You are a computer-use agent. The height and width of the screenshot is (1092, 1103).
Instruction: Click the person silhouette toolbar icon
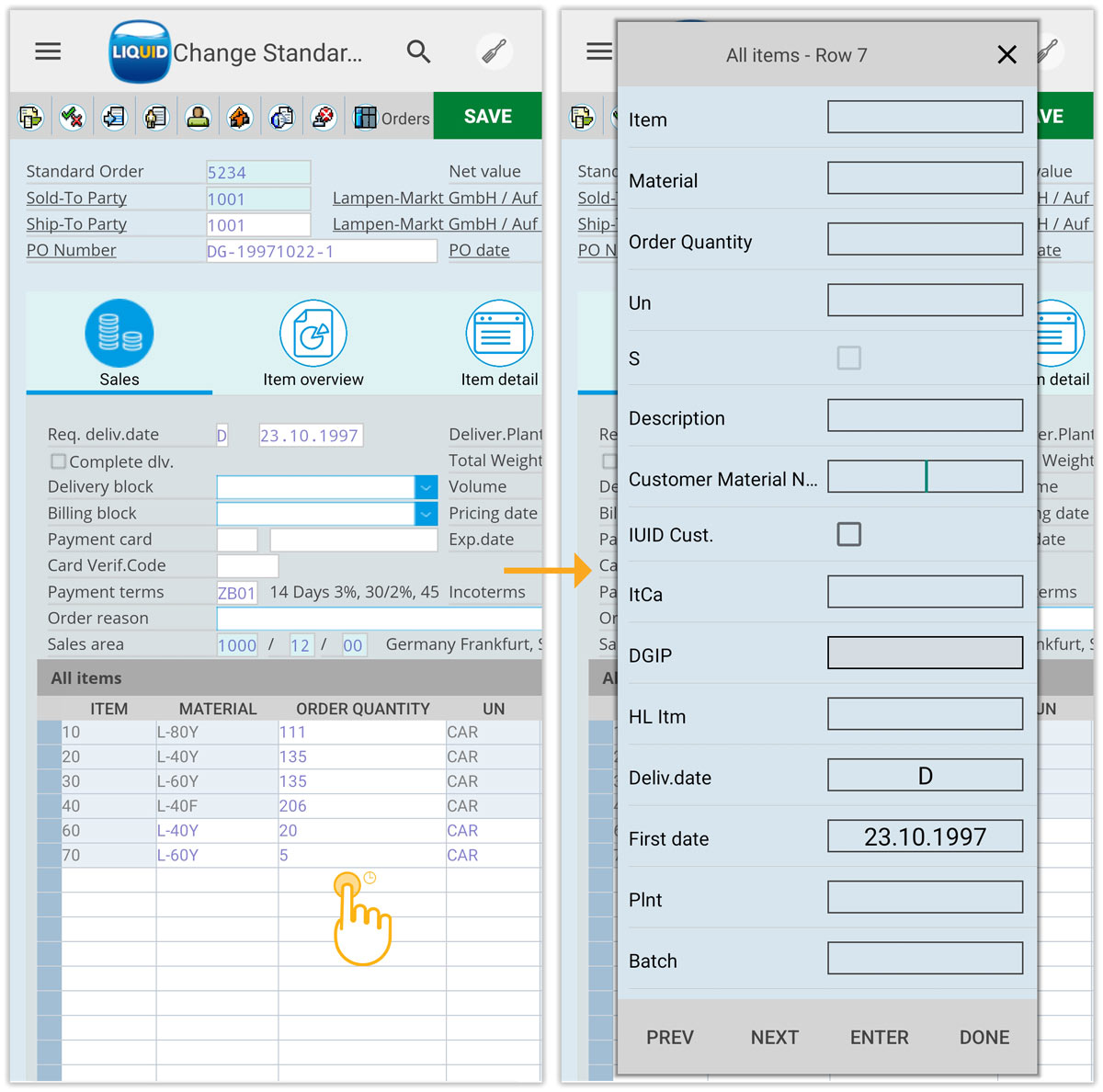pyautogui.click(x=198, y=117)
